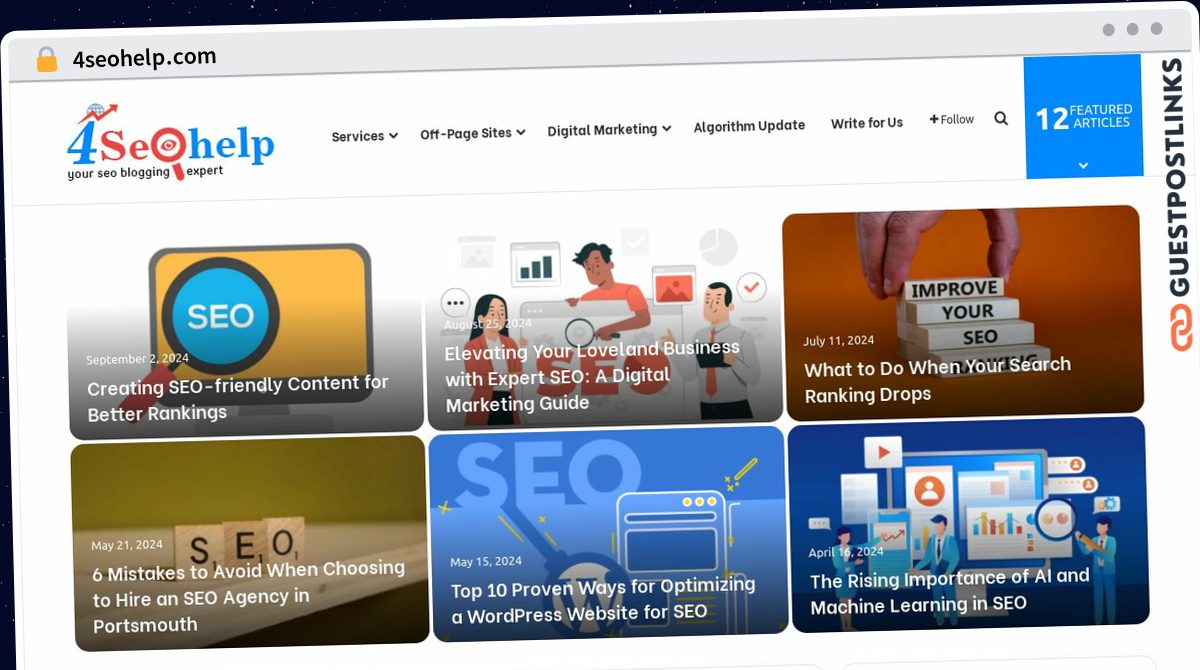Click the 4SeoHelp logo
The width and height of the screenshot is (1200, 670).
tap(170, 142)
